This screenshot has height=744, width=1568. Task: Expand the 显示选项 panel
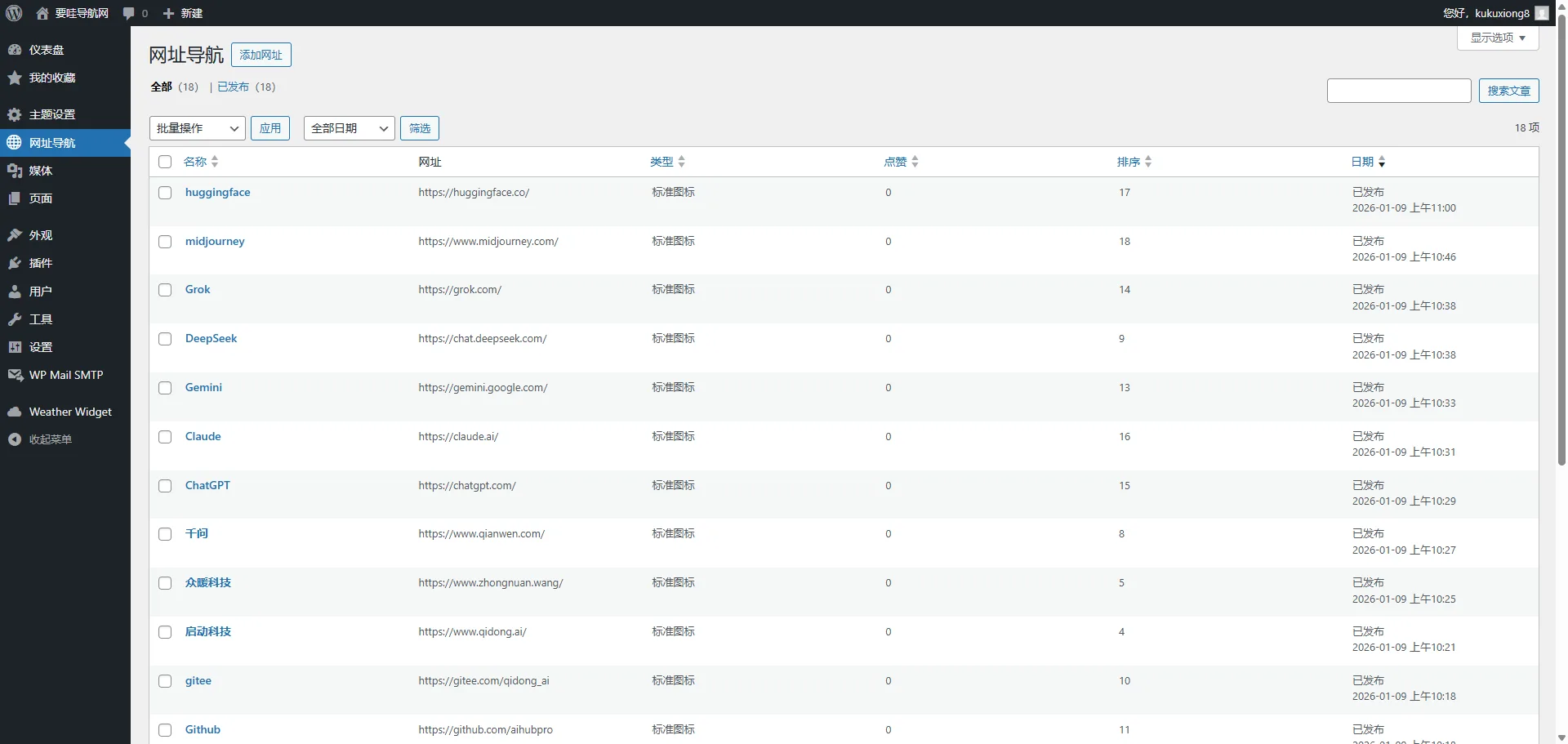click(1498, 38)
